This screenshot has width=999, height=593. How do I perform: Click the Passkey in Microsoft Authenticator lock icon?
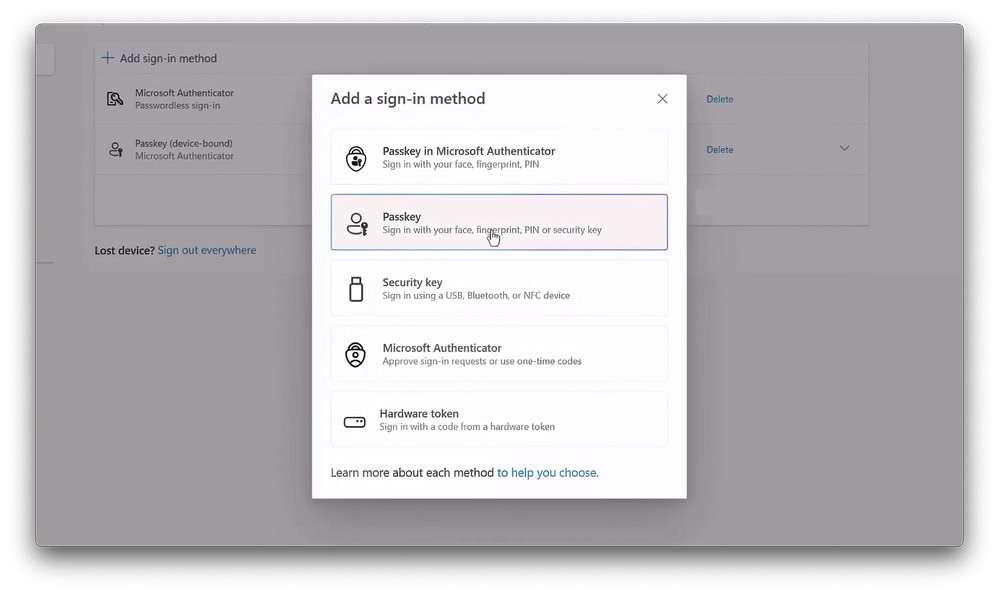tap(356, 158)
